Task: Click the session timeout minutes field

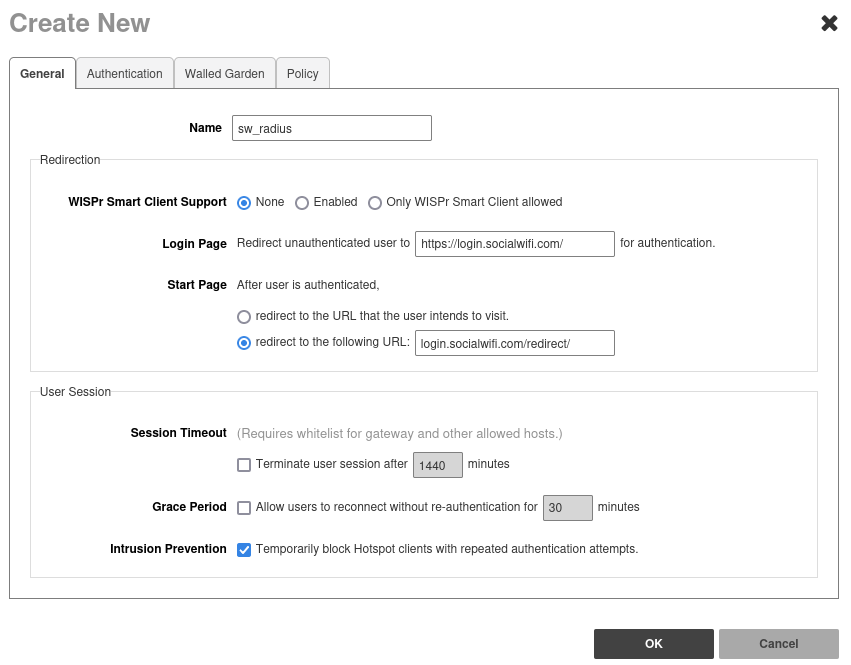Action: click(437, 465)
